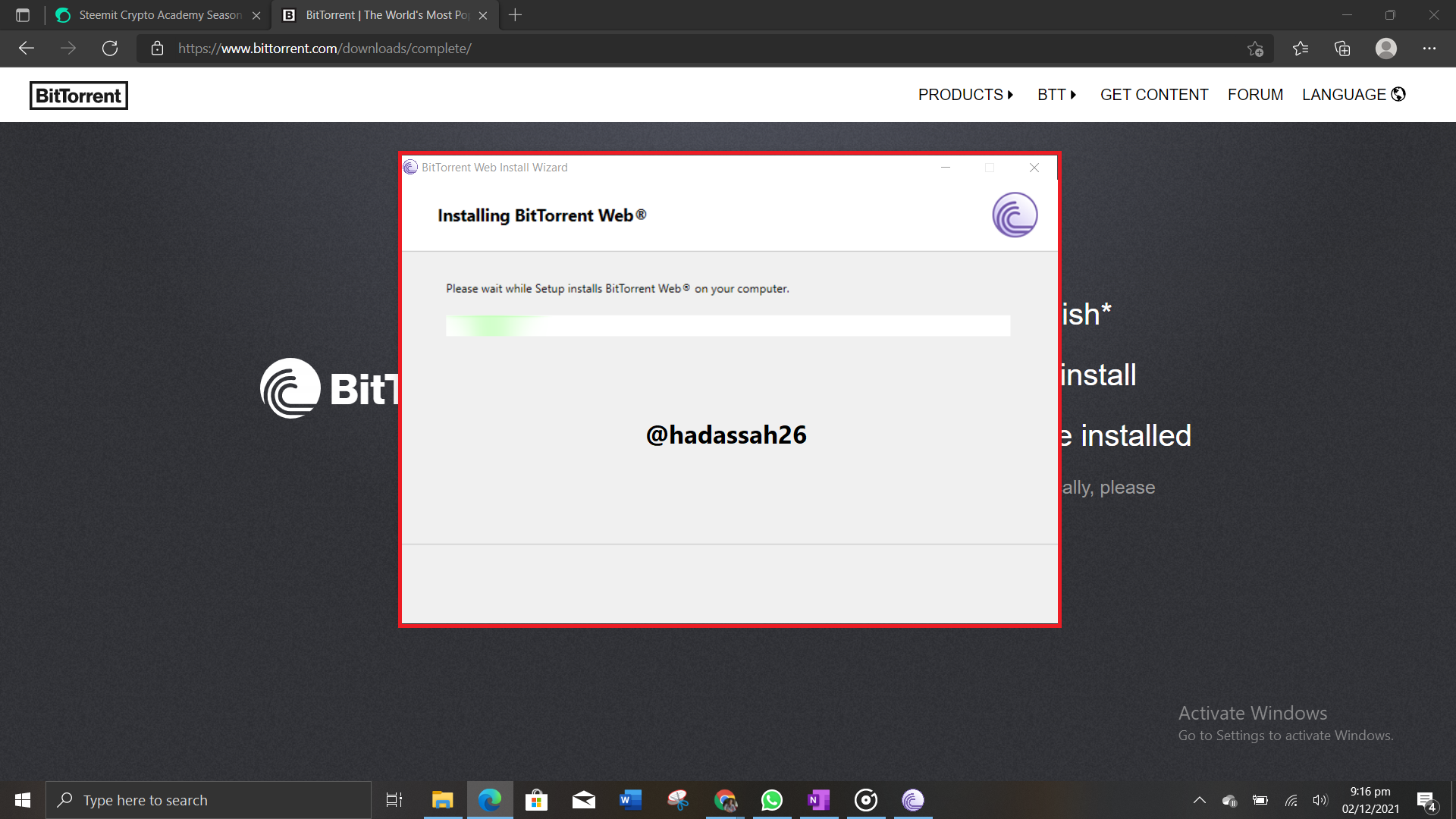
Task: Open the Windows Start menu
Action: [x=23, y=800]
